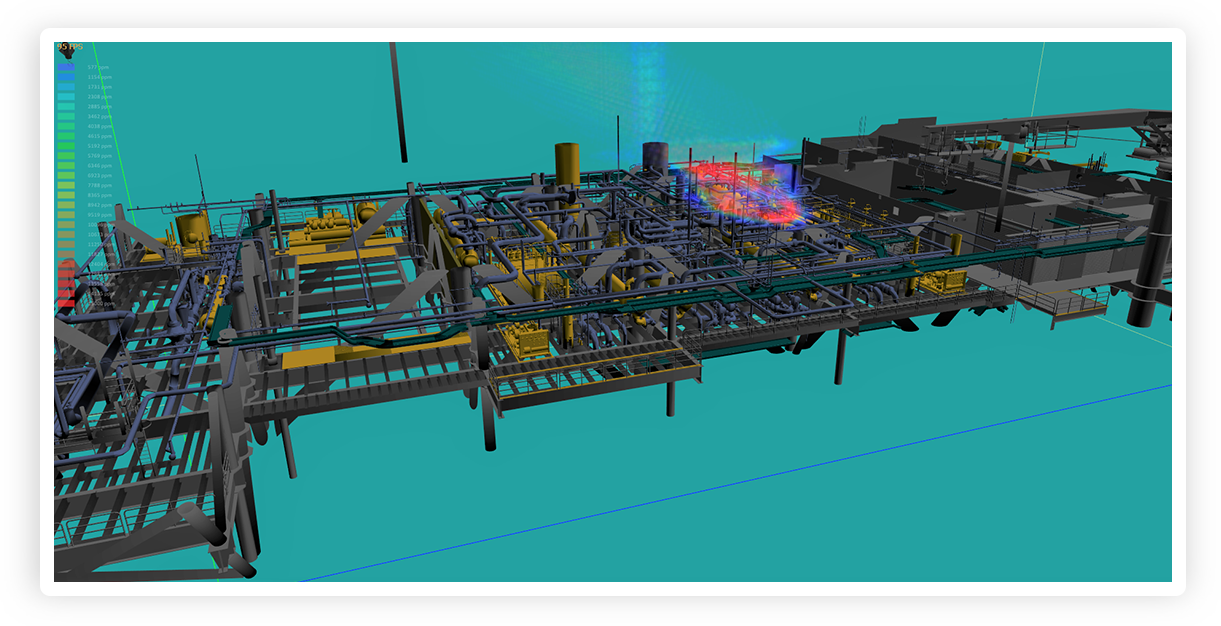Screen dimensions: 1221x626
Task: Select the 6923 ppm legend swatch
Action: [x=66, y=175]
